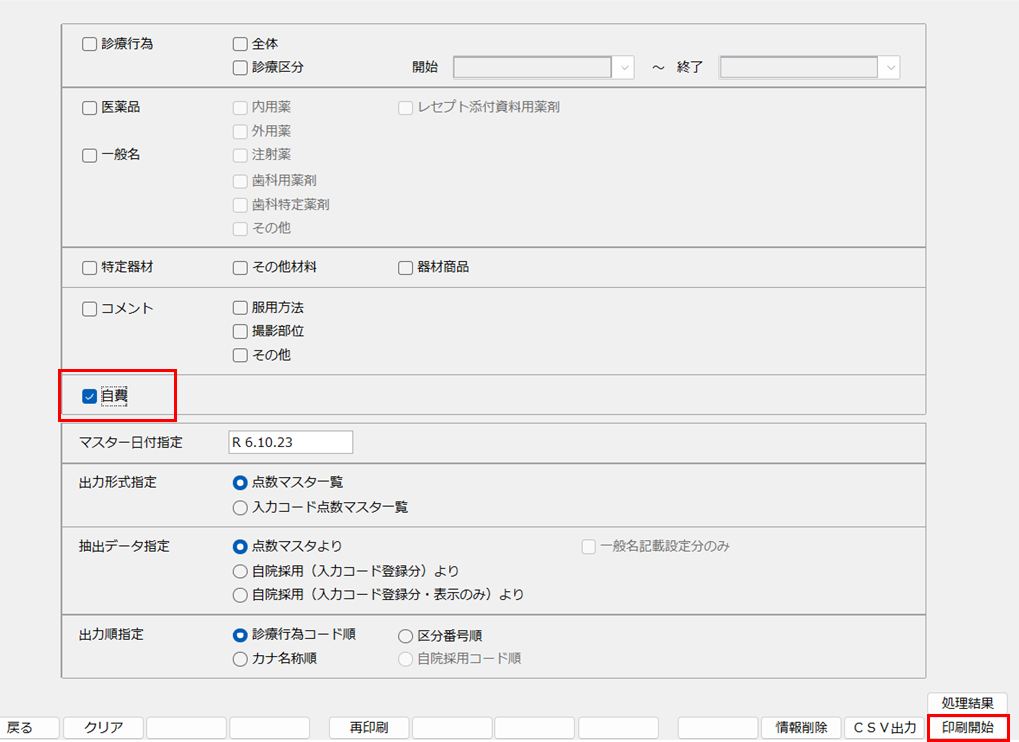Uncheck the 自費 checkbox
The height and width of the screenshot is (742, 1019).
click(90, 397)
